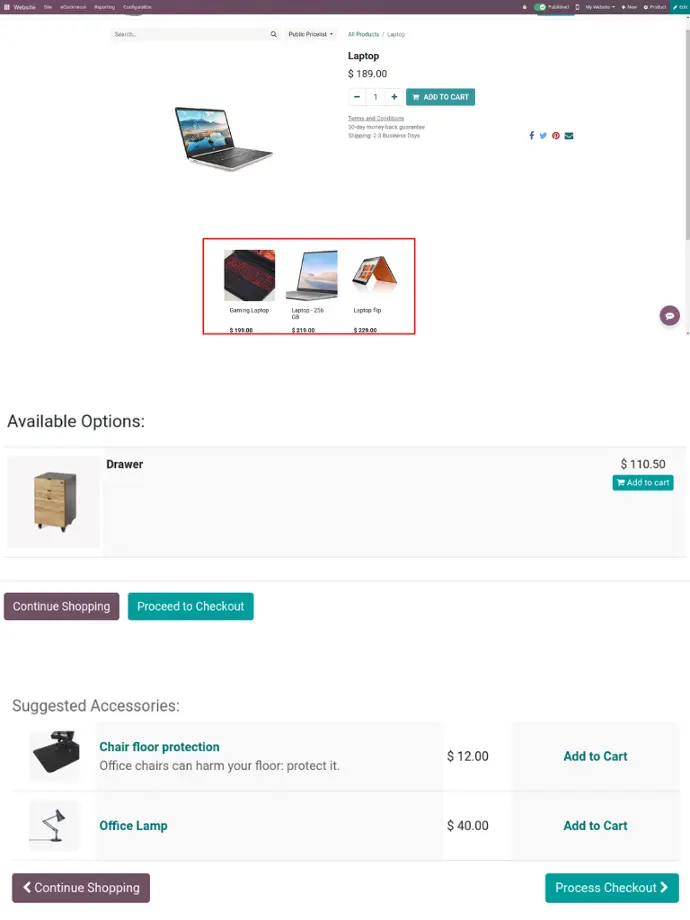Share the product on Twitter

point(543,136)
